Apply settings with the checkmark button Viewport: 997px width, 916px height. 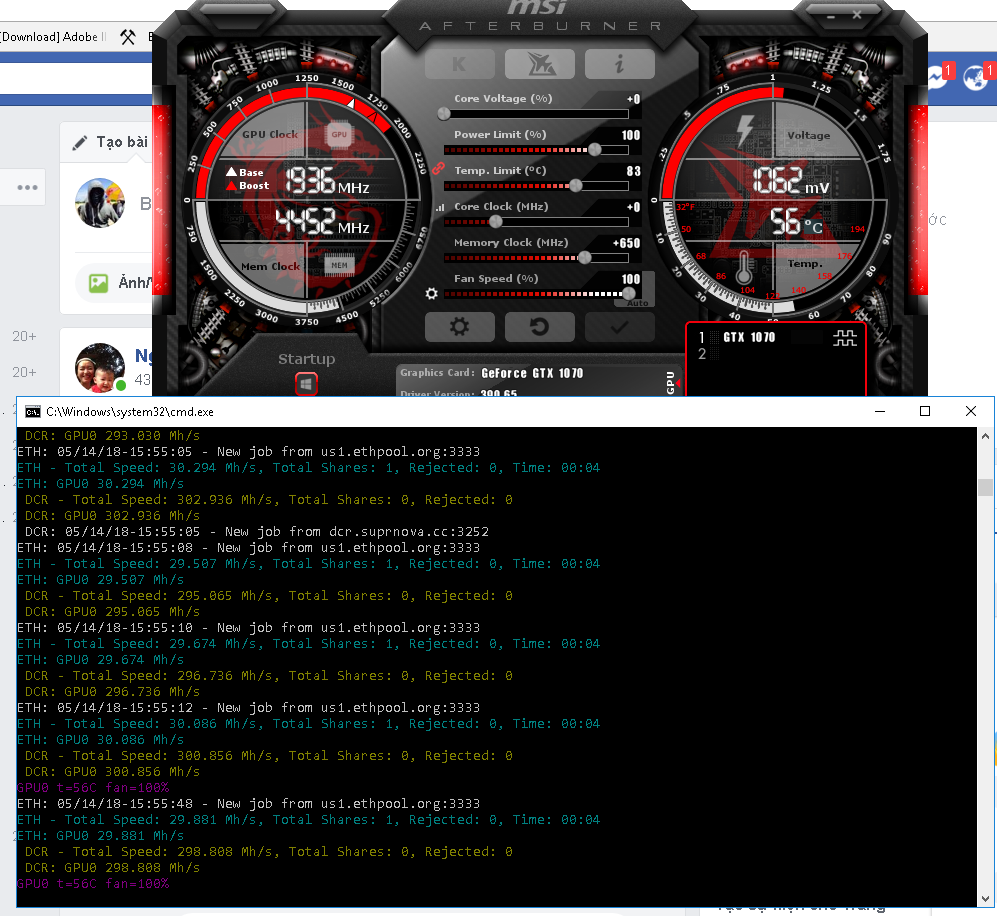(x=619, y=327)
